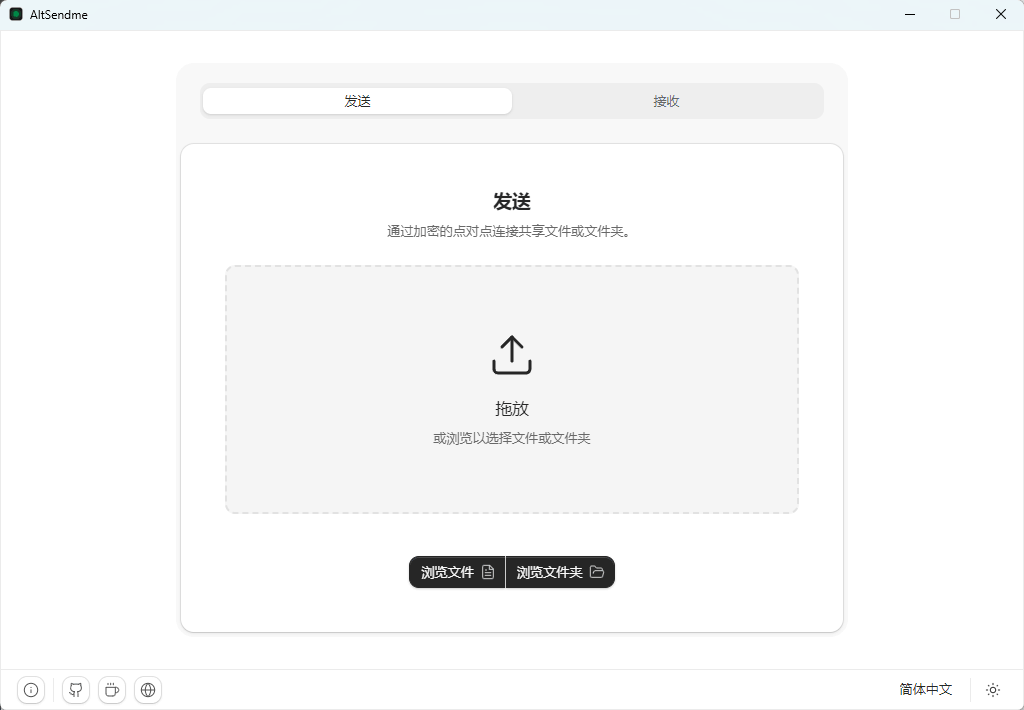Click the 拖放 label in the drop area

click(x=512, y=409)
